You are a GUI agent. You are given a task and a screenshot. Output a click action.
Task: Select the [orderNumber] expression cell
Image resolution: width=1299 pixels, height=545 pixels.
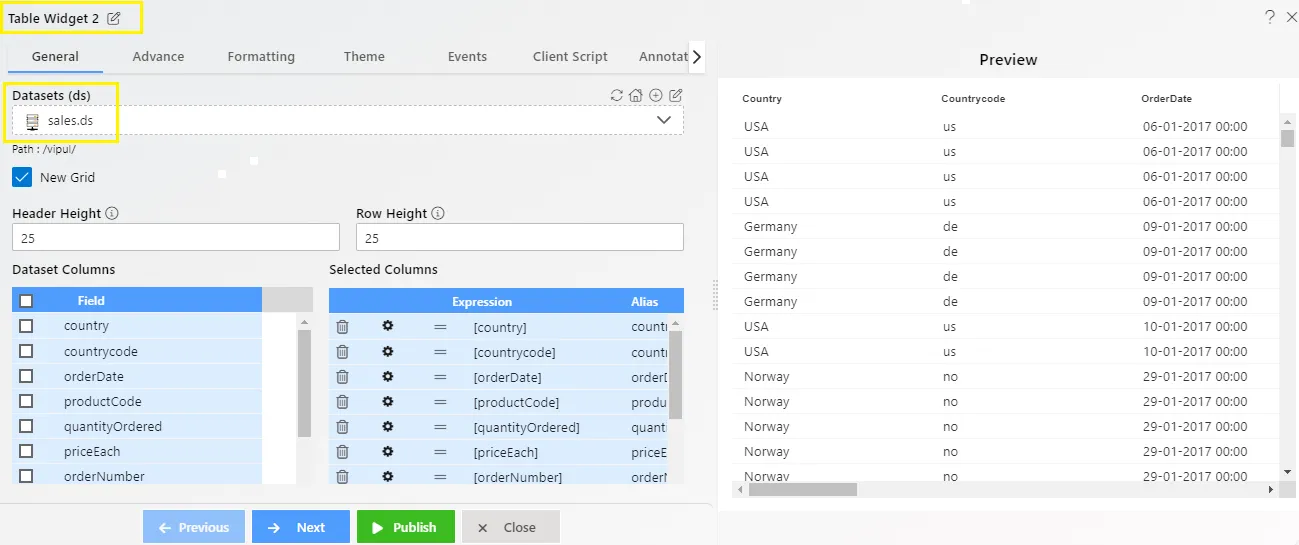click(x=518, y=477)
